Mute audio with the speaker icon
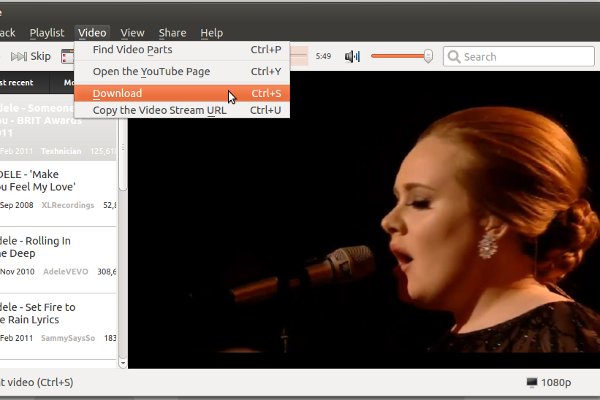 click(352, 57)
